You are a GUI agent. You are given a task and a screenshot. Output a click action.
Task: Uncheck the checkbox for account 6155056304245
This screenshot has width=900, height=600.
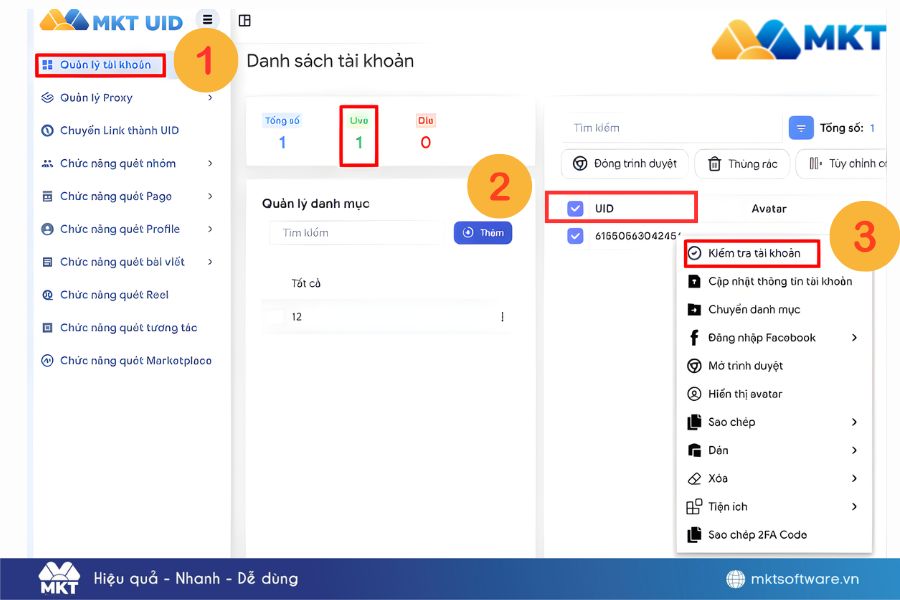click(x=575, y=236)
